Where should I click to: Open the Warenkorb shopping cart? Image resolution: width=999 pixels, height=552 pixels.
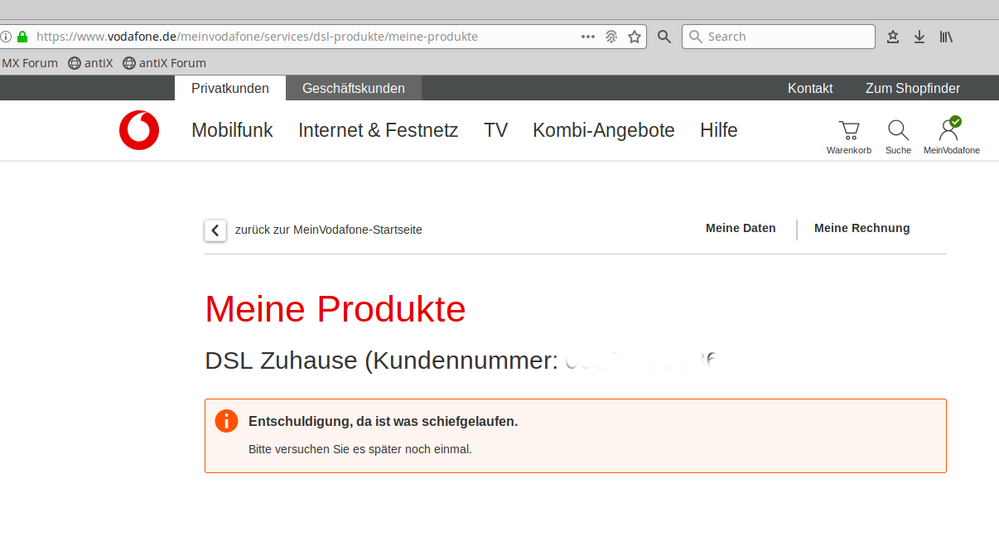tap(849, 137)
